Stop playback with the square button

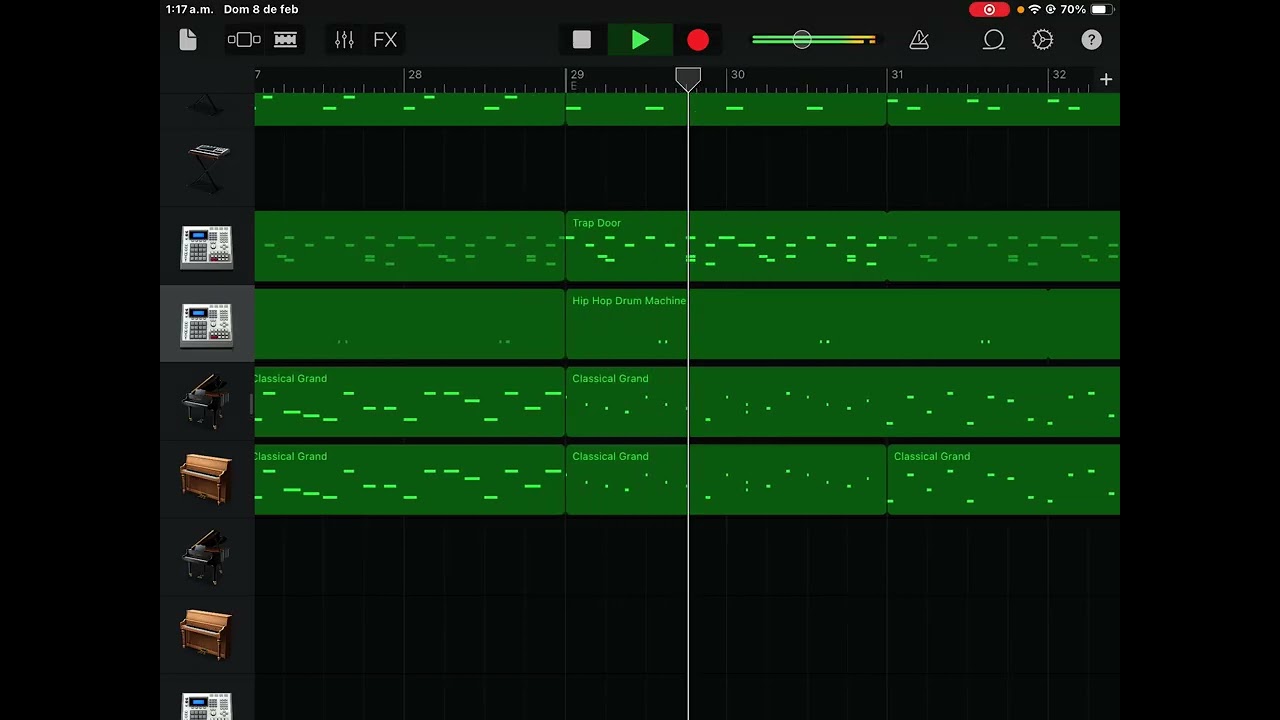click(582, 40)
